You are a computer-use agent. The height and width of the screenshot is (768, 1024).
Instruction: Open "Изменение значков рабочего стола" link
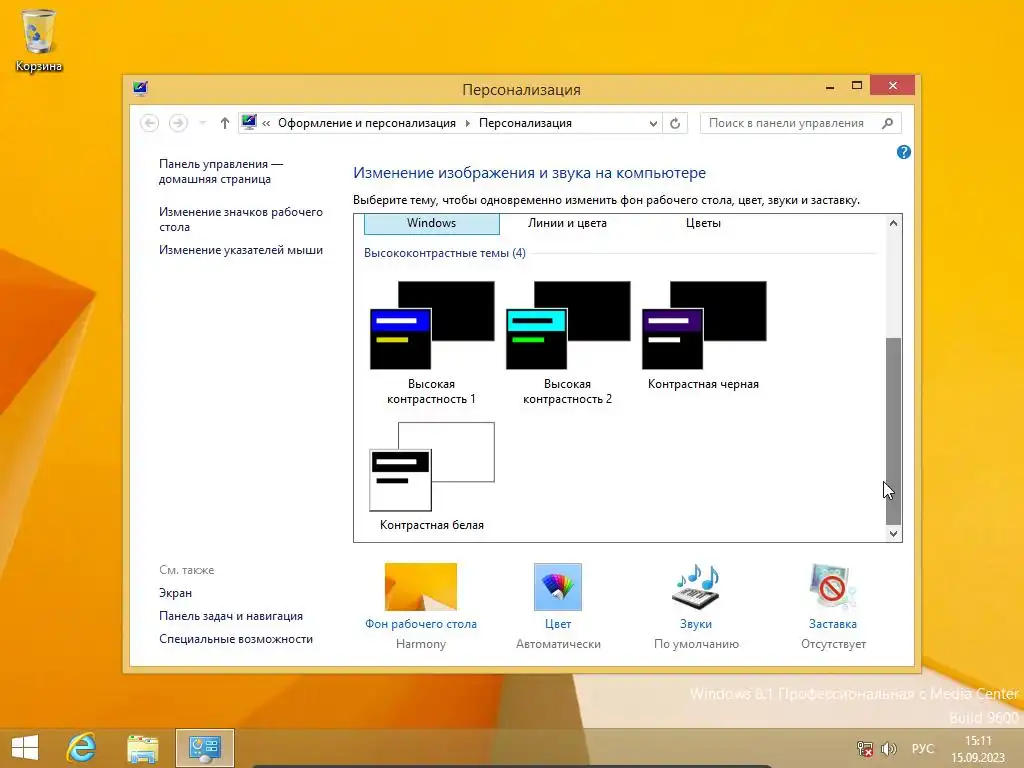coord(241,219)
